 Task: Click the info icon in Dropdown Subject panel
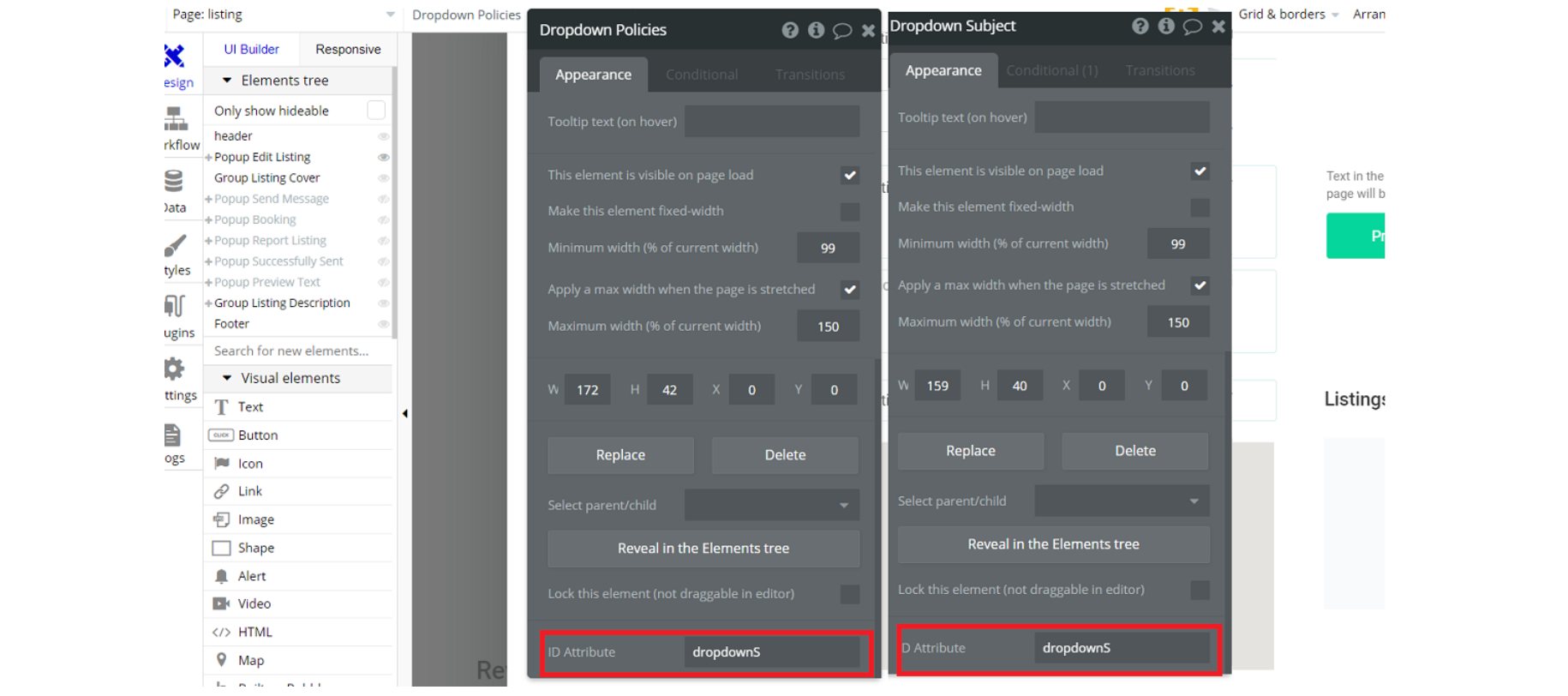click(1166, 27)
